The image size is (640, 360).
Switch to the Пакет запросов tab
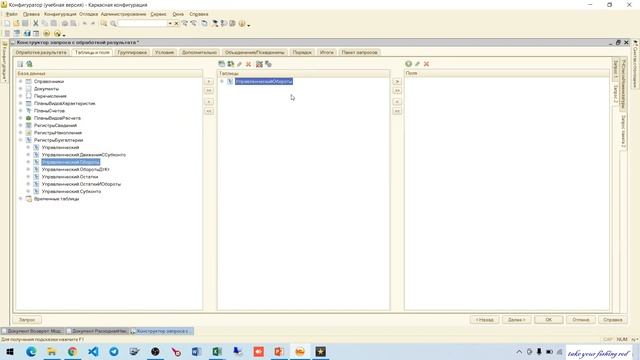tap(360, 53)
